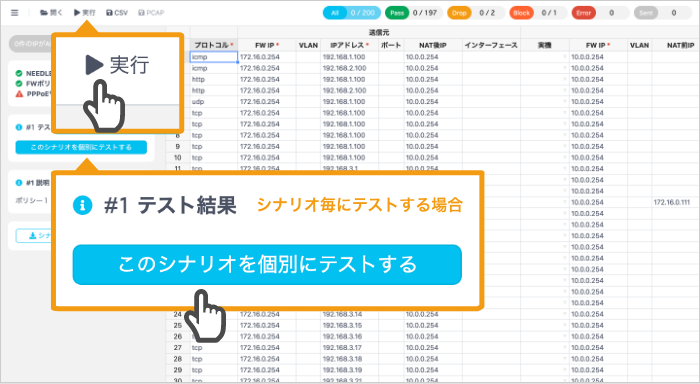Select the NAT前IP column header
This screenshot has height=384, width=700.
[x=675, y=45]
